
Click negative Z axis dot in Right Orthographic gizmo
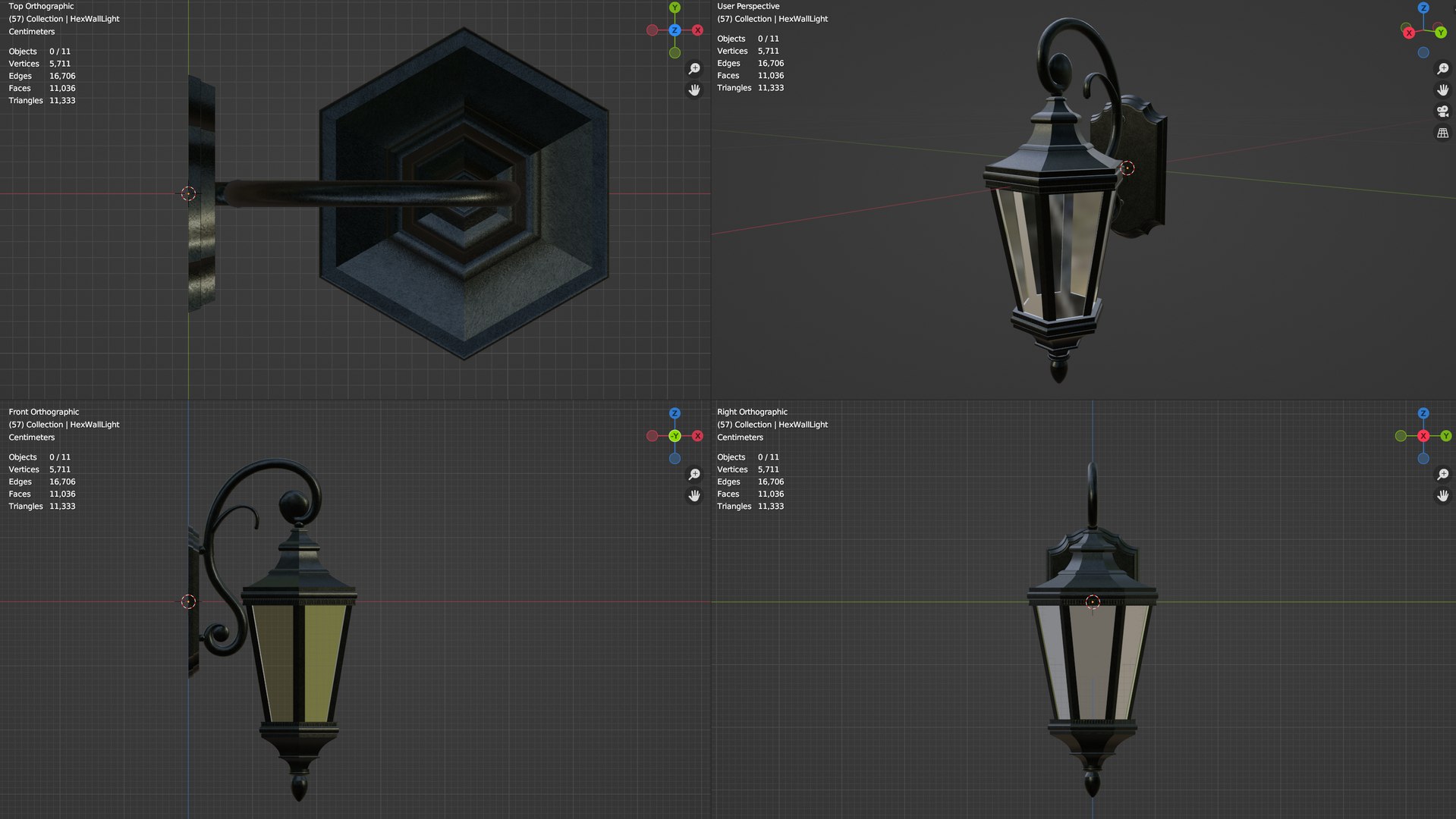click(x=1423, y=459)
